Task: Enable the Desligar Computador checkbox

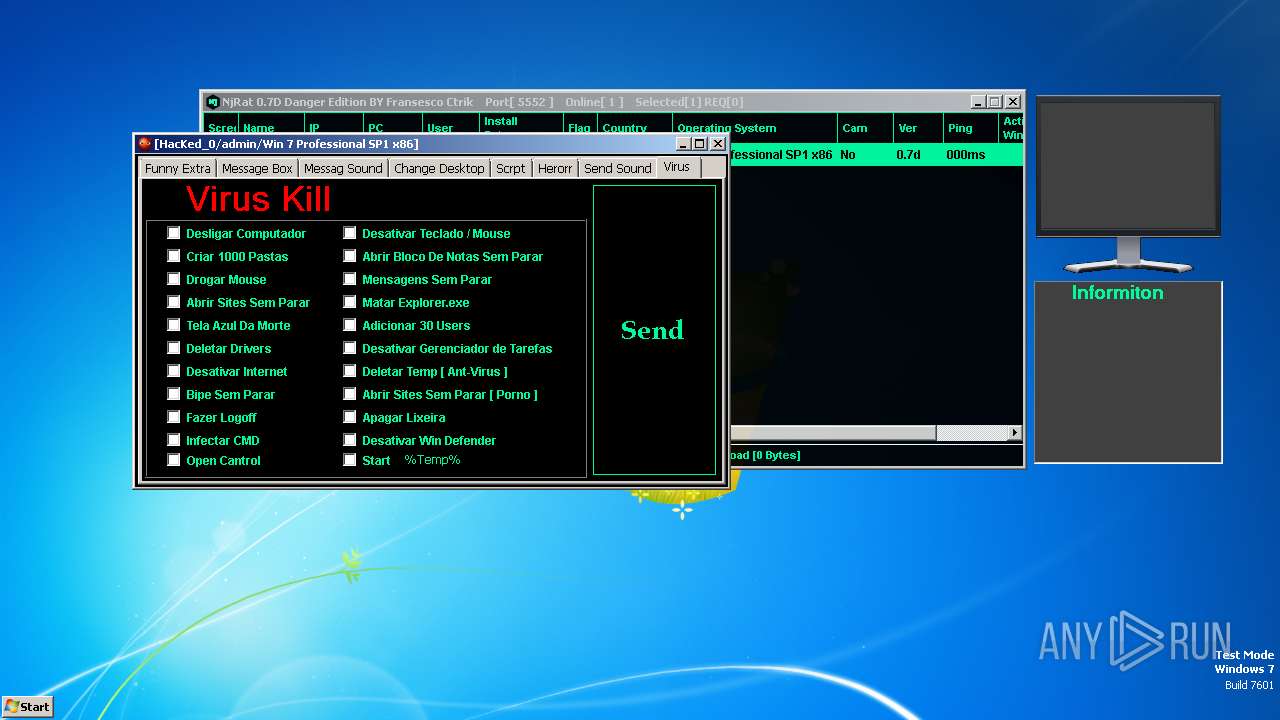Action: (x=174, y=233)
